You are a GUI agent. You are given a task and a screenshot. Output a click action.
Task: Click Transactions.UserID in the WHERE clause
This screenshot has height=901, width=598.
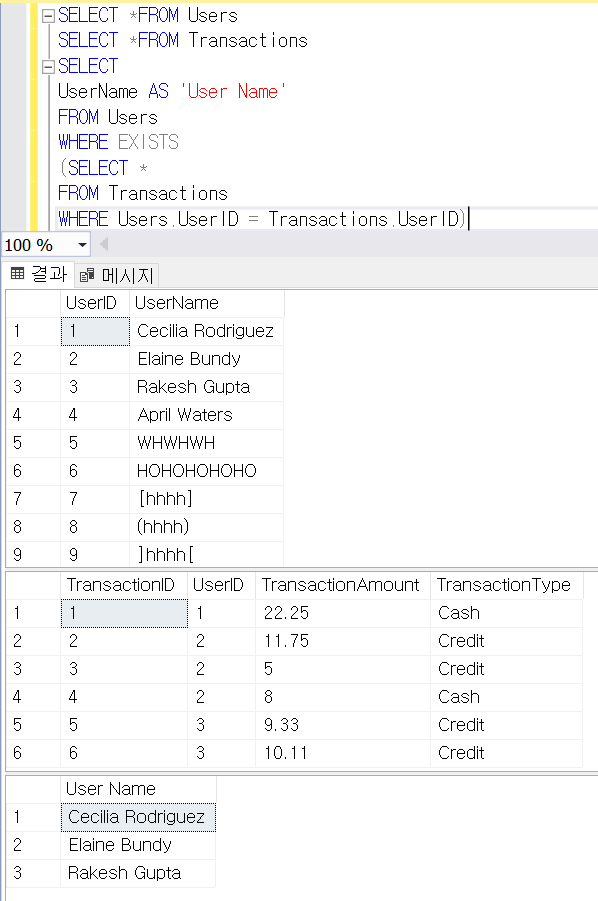364,220
